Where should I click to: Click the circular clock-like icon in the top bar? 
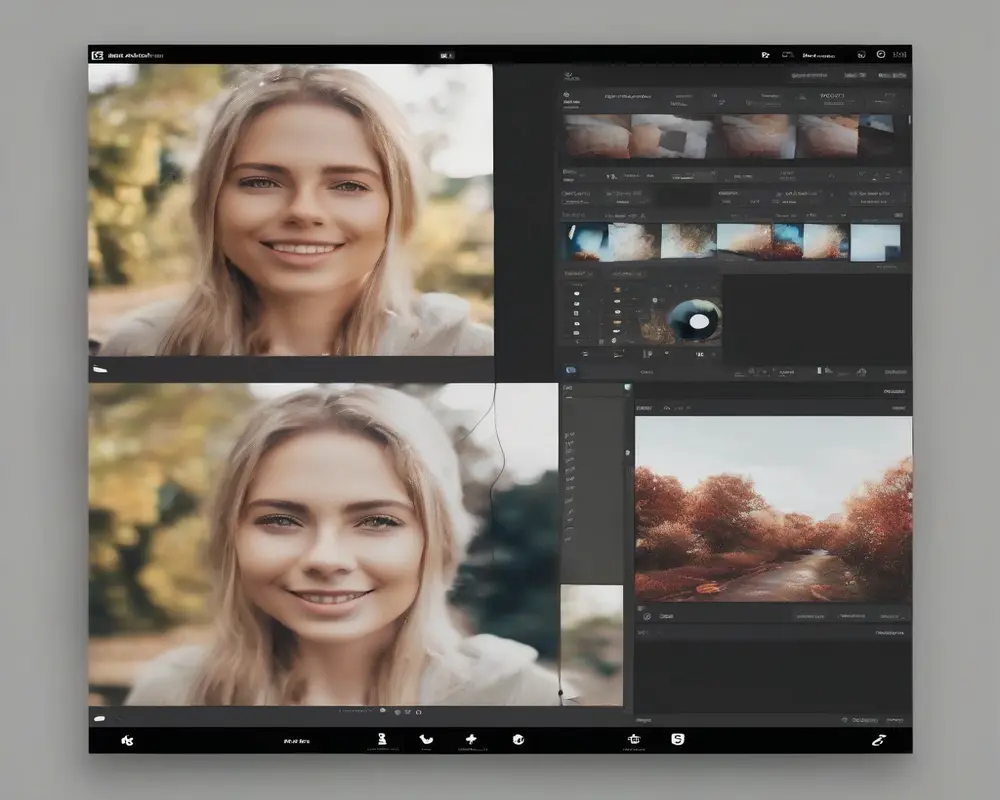(x=881, y=55)
